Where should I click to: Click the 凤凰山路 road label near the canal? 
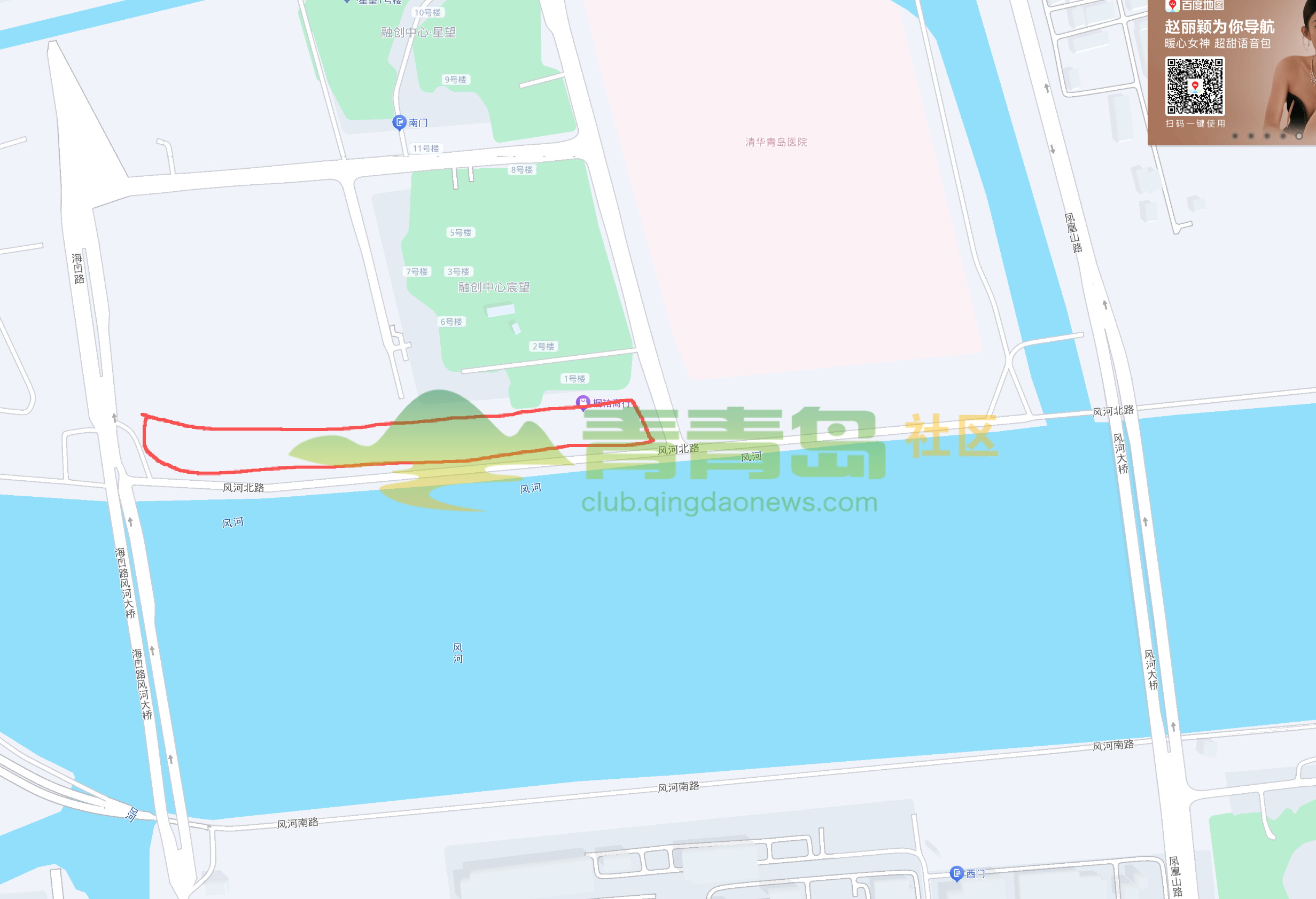pyautogui.click(x=1073, y=233)
